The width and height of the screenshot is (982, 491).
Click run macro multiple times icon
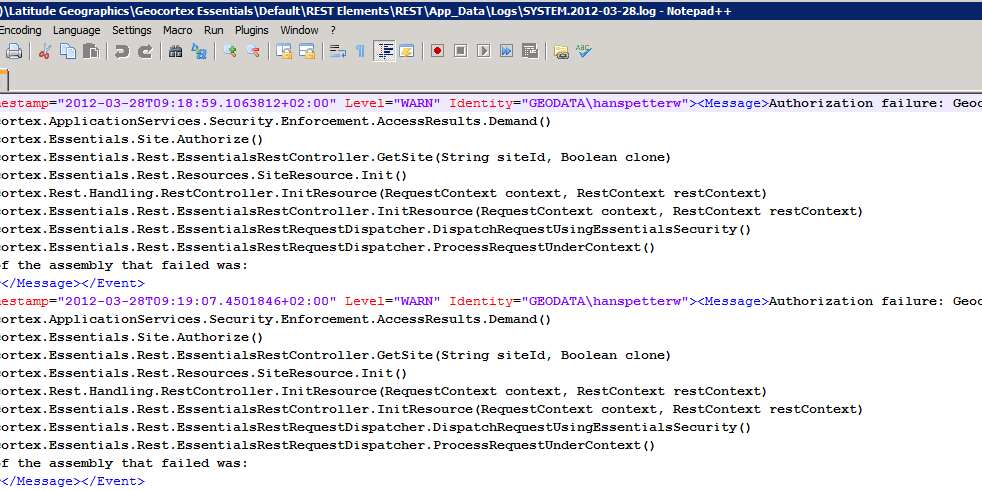tap(507, 51)
